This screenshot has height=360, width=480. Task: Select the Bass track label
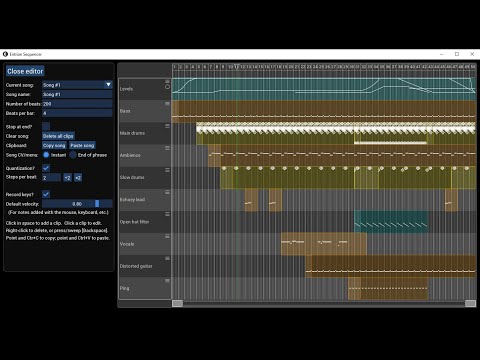coord(125,111)
